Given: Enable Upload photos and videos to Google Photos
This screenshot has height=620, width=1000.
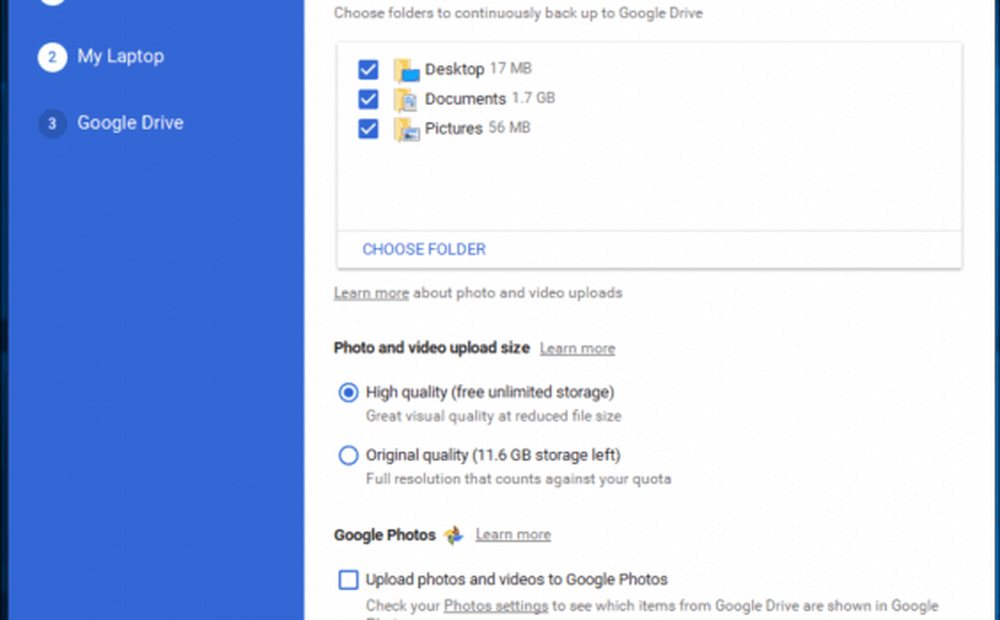Looking at the screenshot, I should click(x=348, y=580).
